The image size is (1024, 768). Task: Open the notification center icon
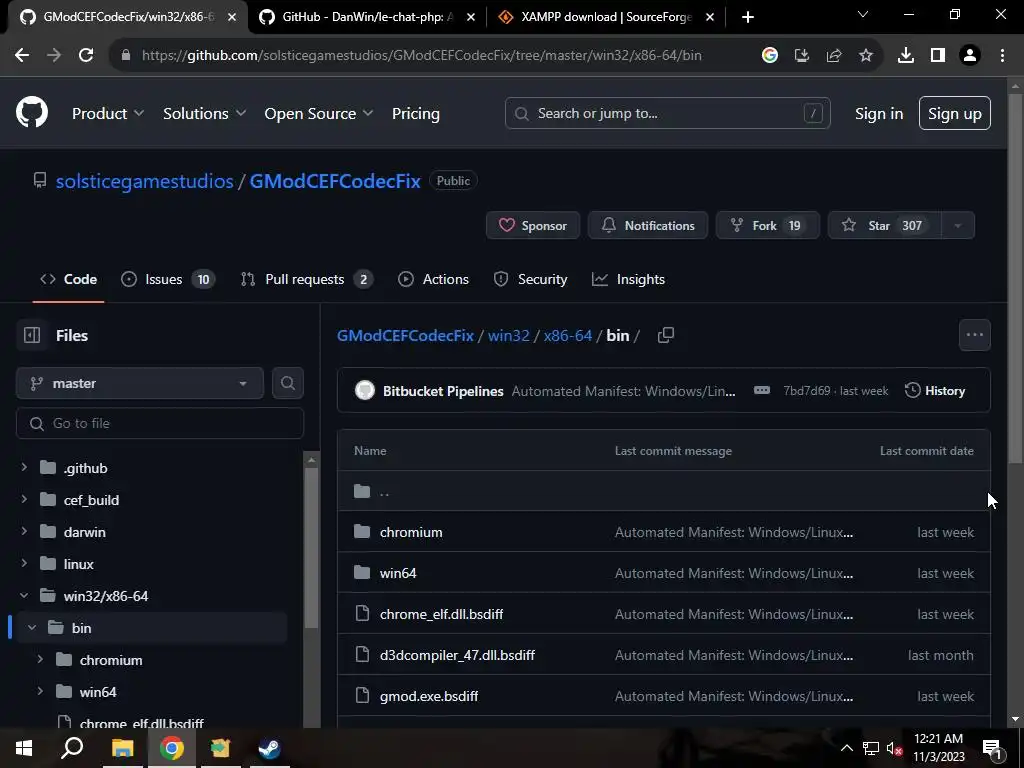pyautogui.click(x=992, y=748)
